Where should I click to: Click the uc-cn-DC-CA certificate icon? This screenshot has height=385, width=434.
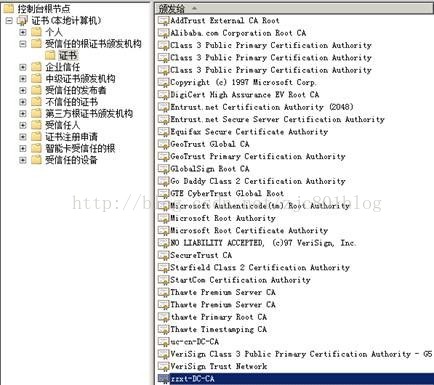163,341
